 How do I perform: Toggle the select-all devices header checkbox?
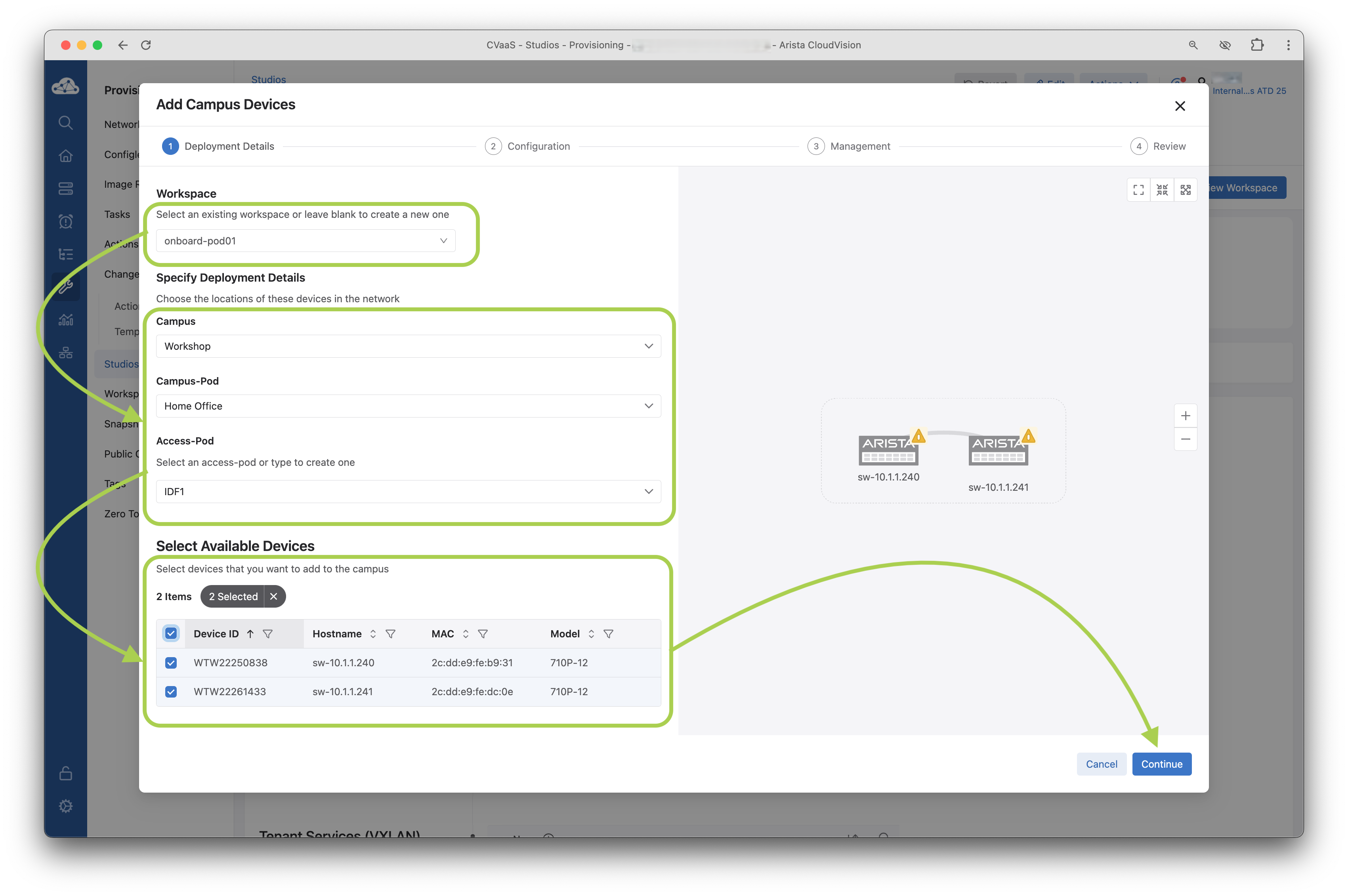click(x=171, y=633)
